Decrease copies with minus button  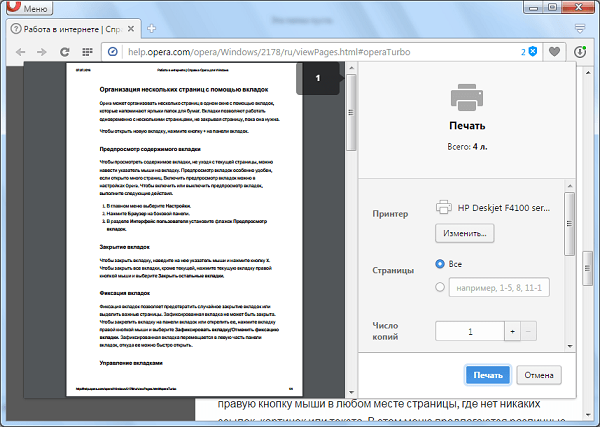point(528,331)
